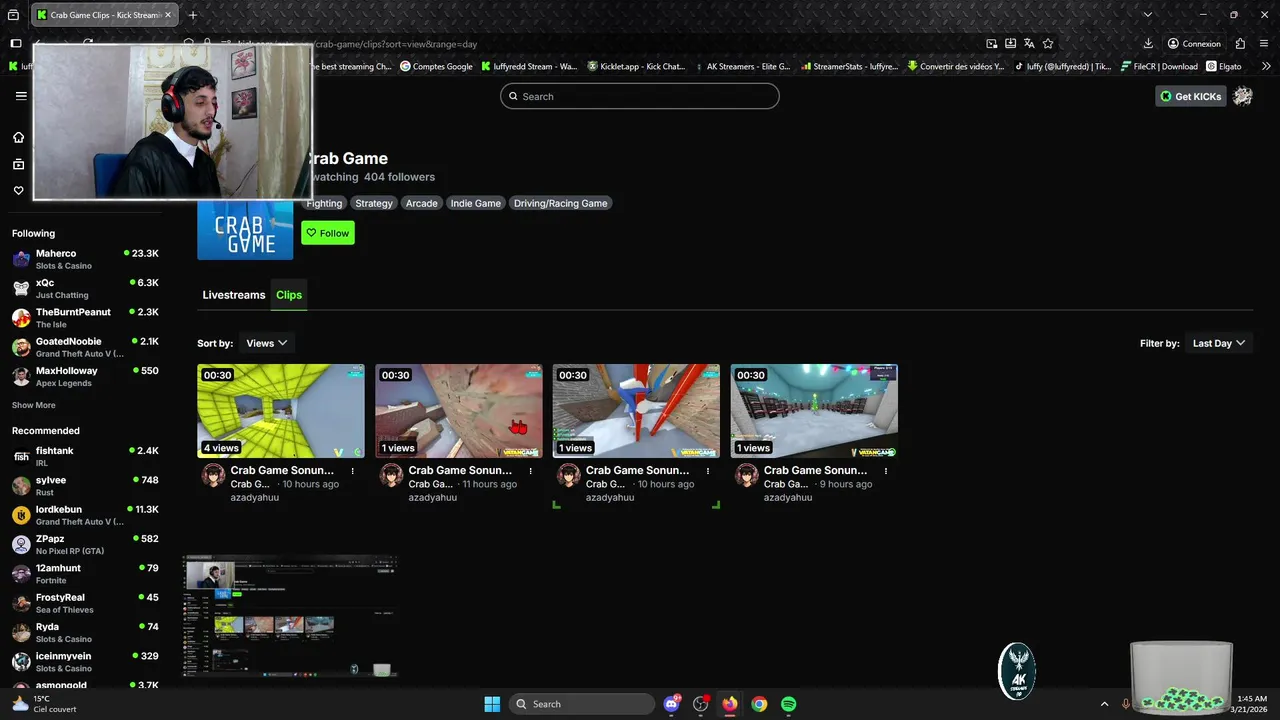Image resolution: width=1280 pixels, height=720 pixels.
Task: Select the Clips tab
Action: click(x=289, y=295)
